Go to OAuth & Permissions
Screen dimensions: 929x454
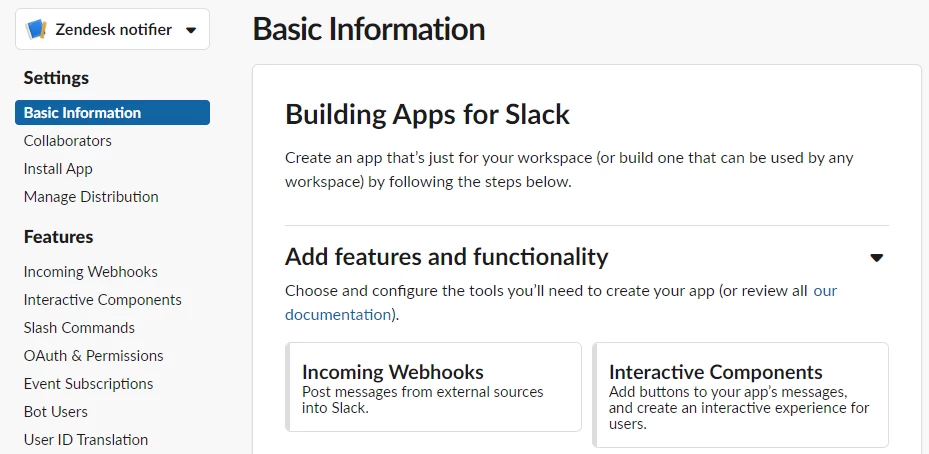click(94, 356)
